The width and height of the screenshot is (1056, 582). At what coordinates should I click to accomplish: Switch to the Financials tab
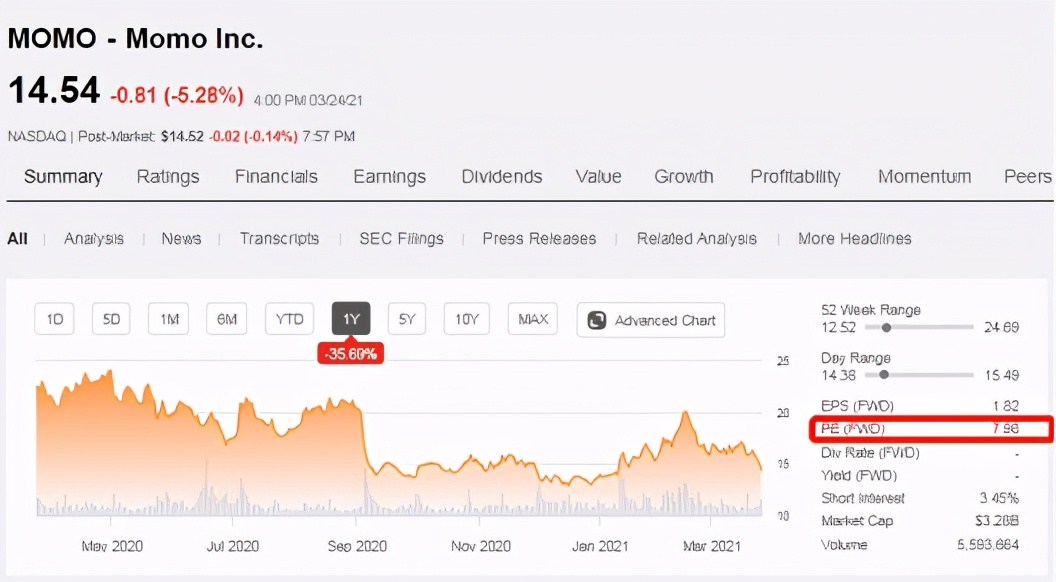click(x=276, y=177)
